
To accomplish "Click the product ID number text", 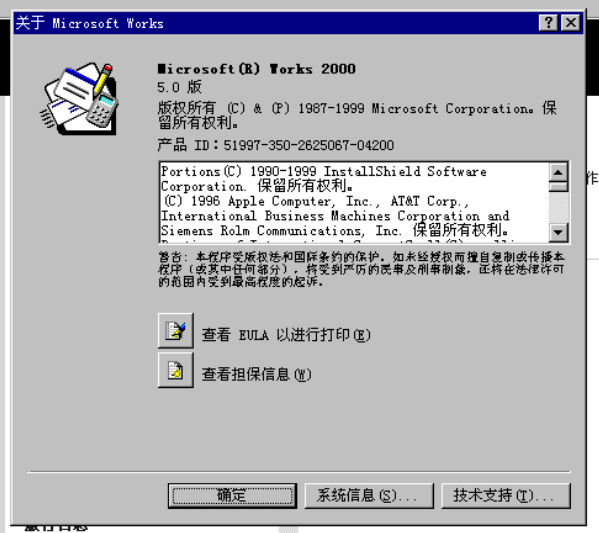I will [x=309, y=145].
